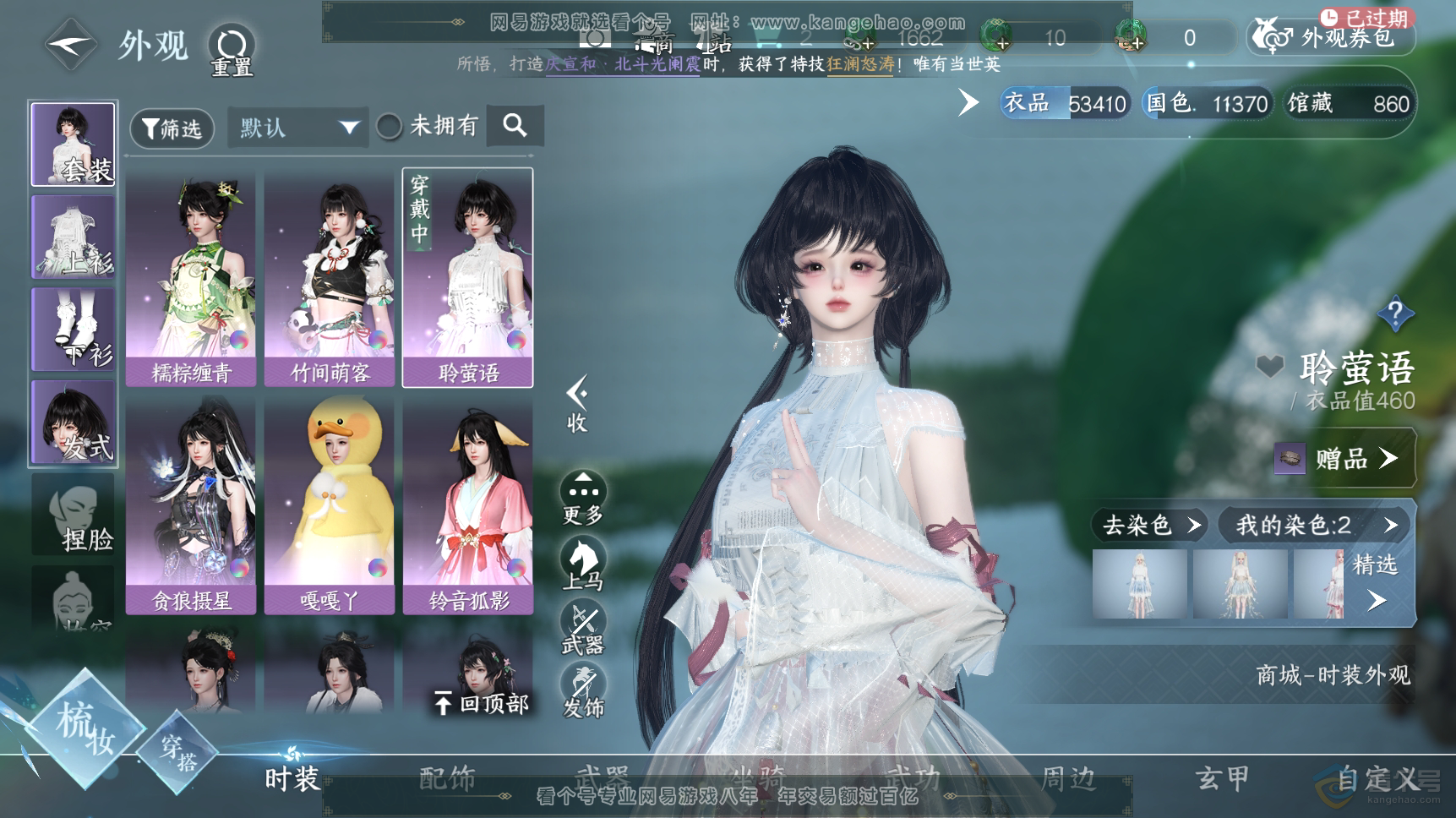
Task: Click 回顶部 back to top
Action: pyautogui.click(x=482, y=703)
